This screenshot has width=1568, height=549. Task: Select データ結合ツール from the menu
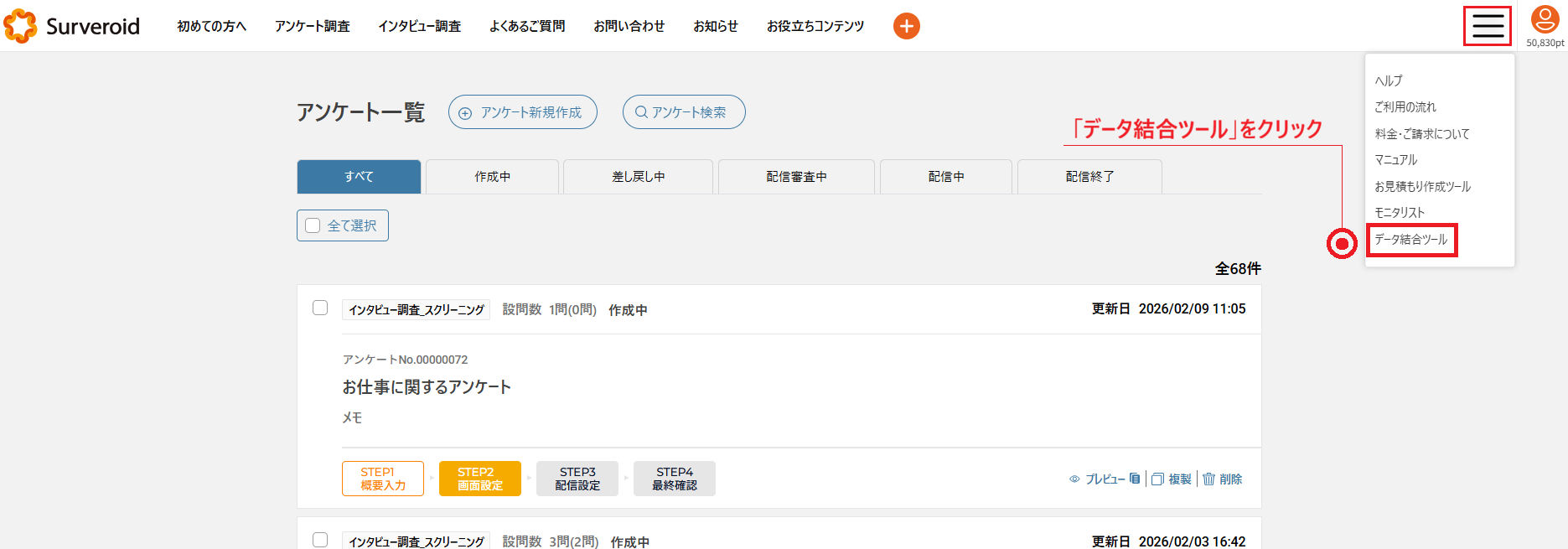point(1410,240)
